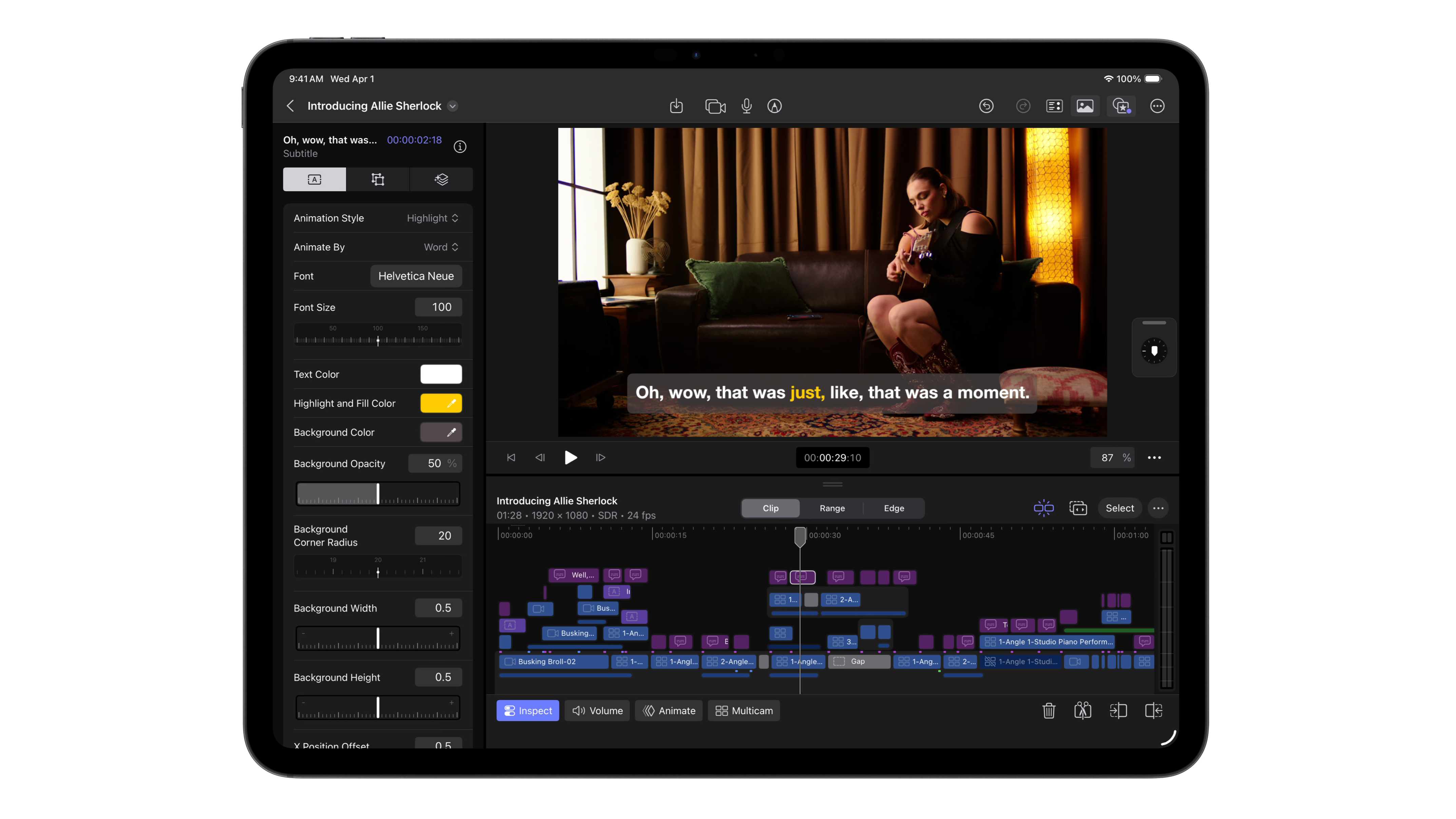Select the transform inspector tab
Screen dimensions: 1456x819
click(x=378, y=179)
